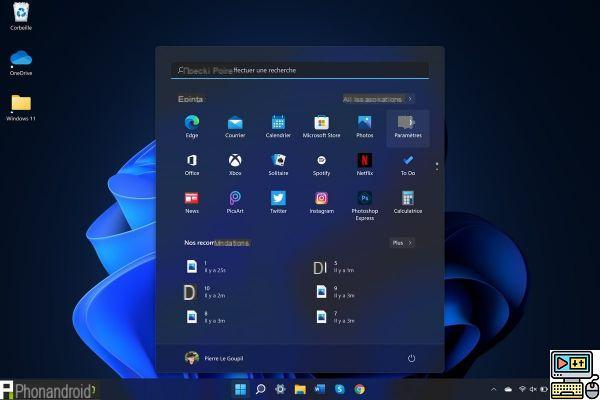Launch the Office app
Viewport: 600px width, 400px height.
point(192,164)
